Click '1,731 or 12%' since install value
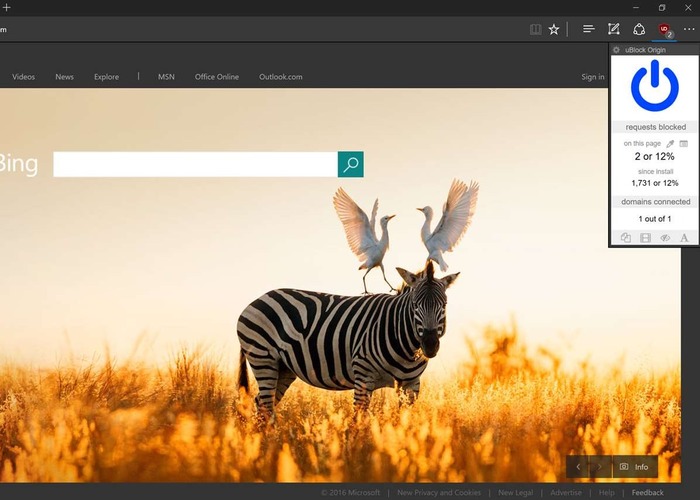Viewport: 700px width, 500px height. pyautogui.click(x=655, y=183)
